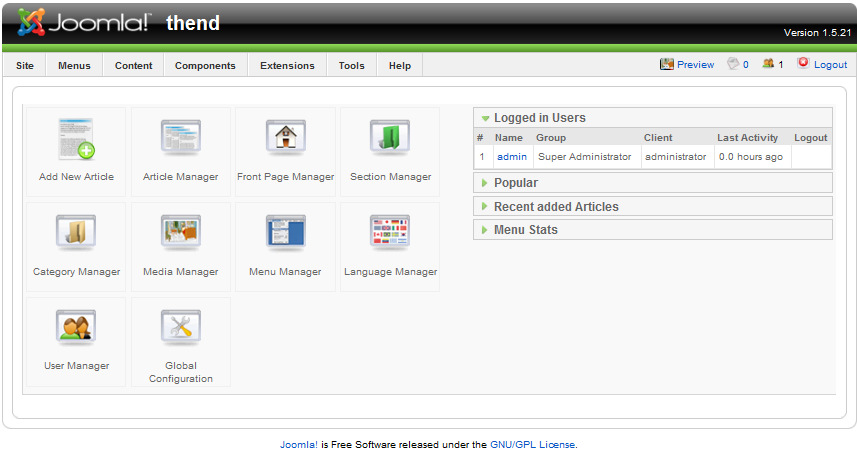Click the Last Activity column header
The width and height of the screenshot is (857, 459).
tap(747, 138)
